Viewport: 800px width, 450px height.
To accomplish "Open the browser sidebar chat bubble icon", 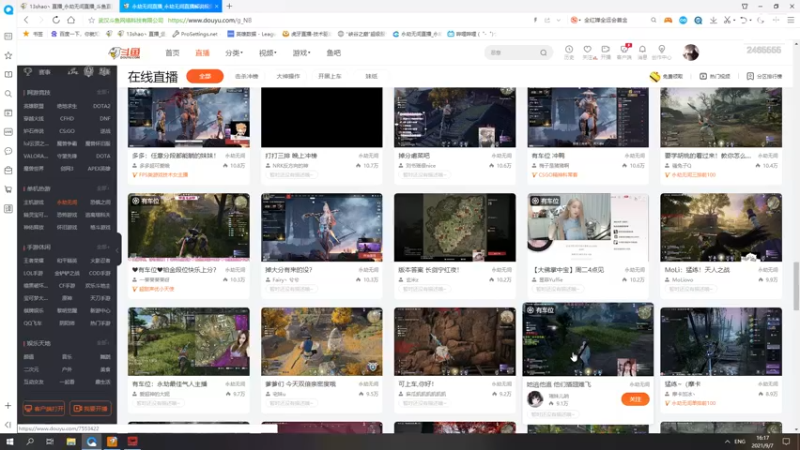I will pos(8,151).
